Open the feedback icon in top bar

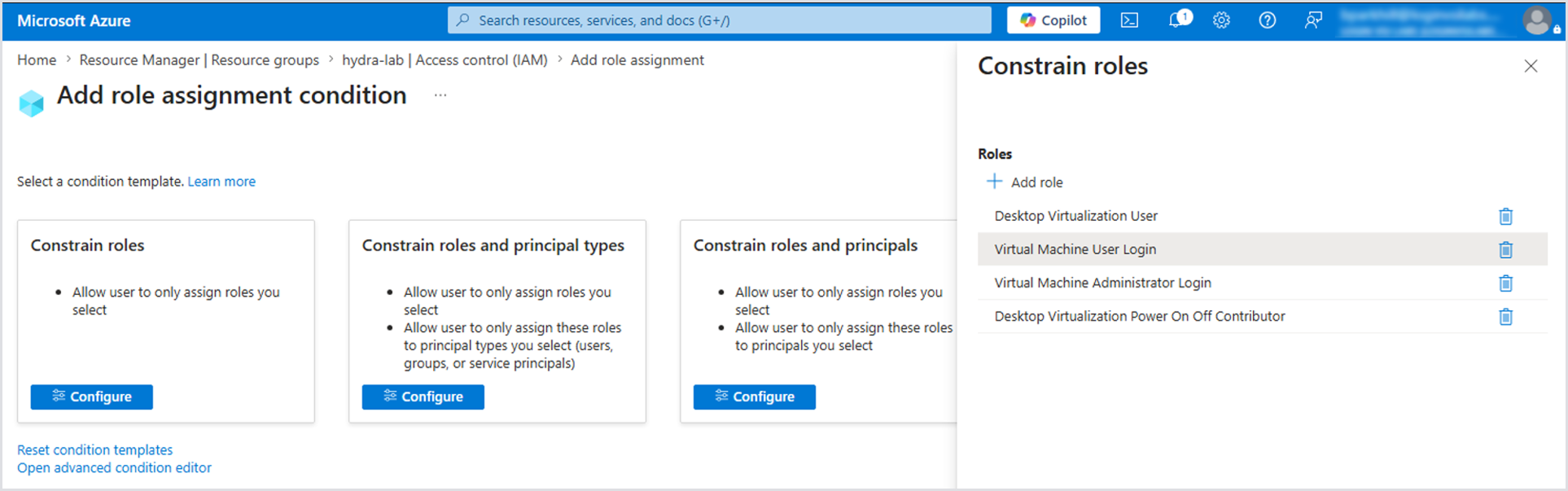[1312, 20]
